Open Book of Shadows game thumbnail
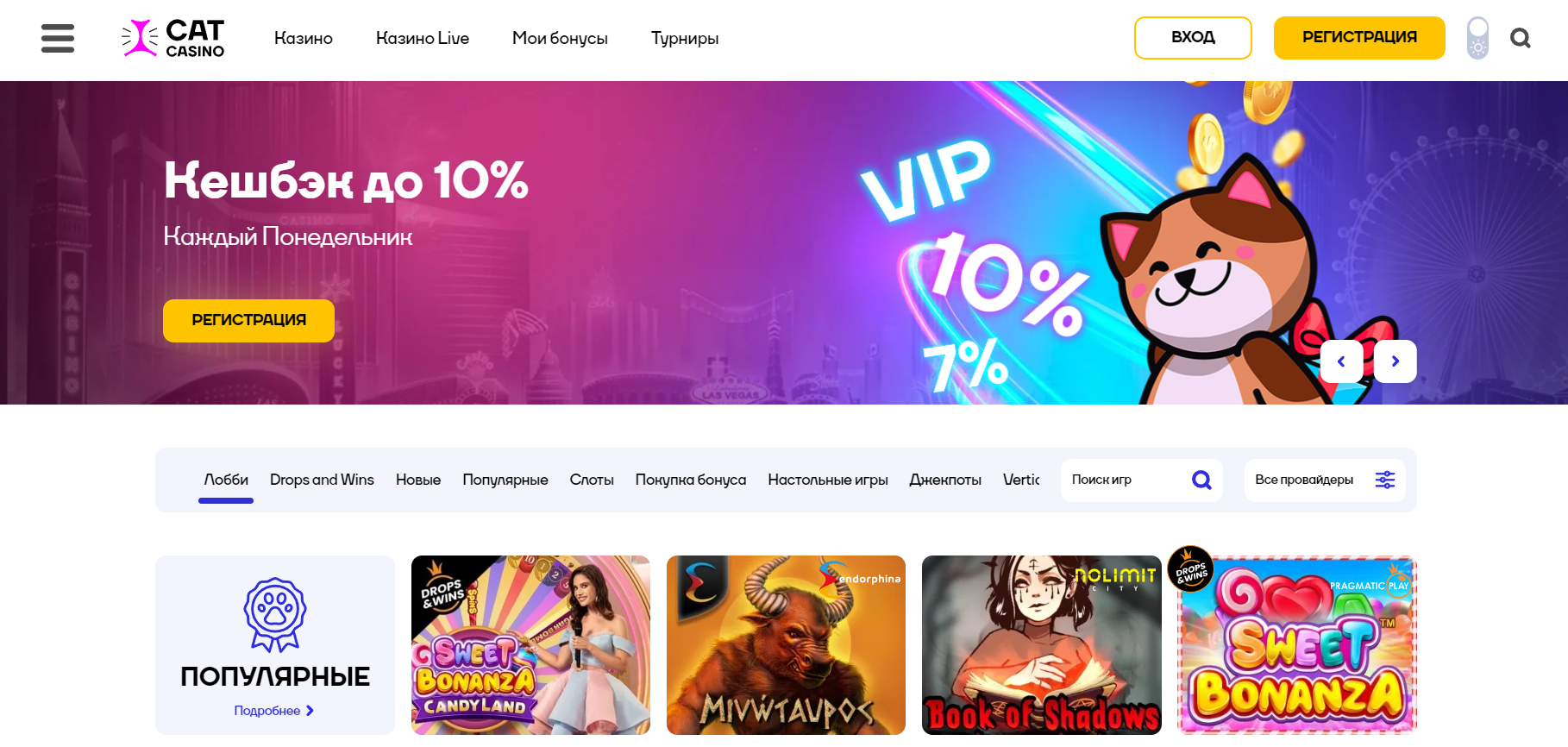Viewport: 1568px width, 747px height. pos(1042,645)
